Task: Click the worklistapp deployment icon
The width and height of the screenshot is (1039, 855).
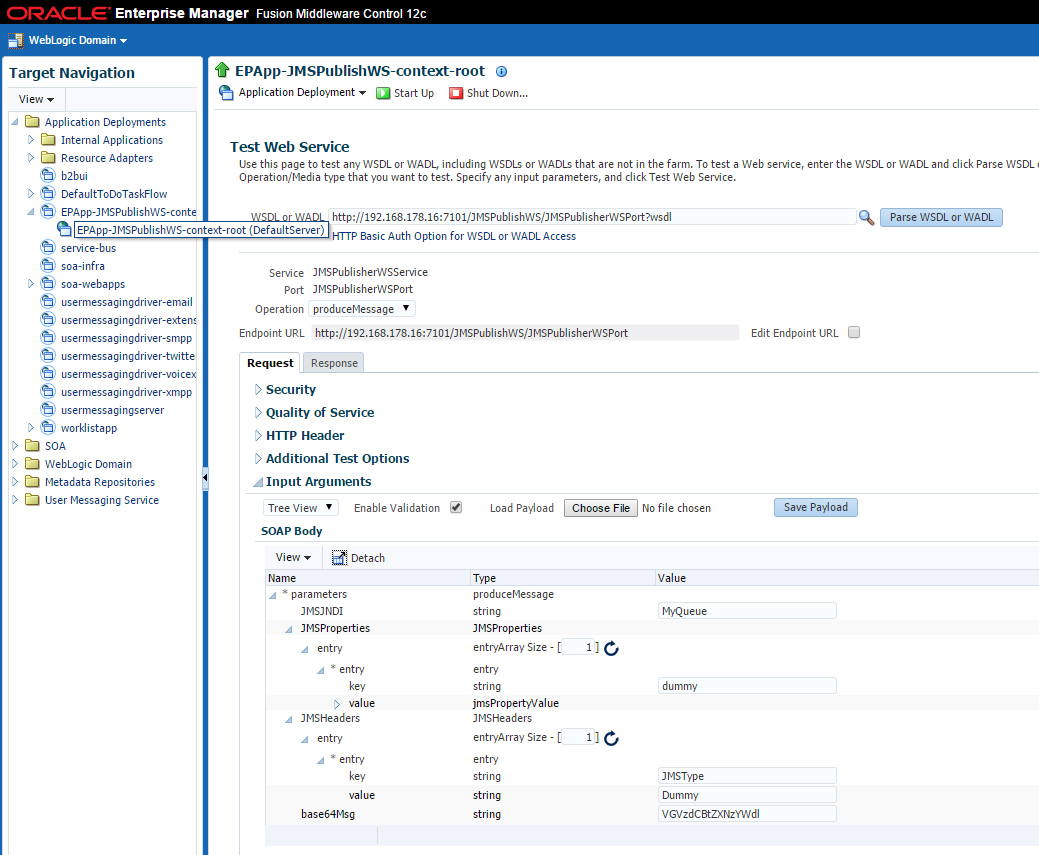Action: coord(48,428)
